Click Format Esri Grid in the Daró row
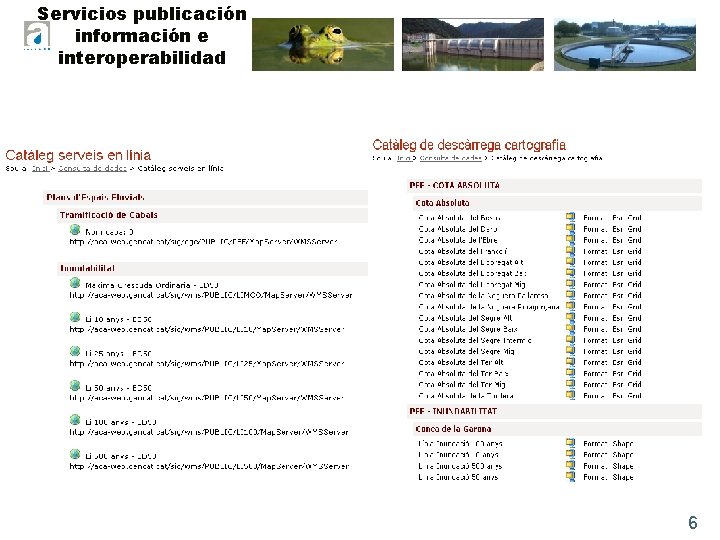720x540 pixels. click(x=612, y=229)
